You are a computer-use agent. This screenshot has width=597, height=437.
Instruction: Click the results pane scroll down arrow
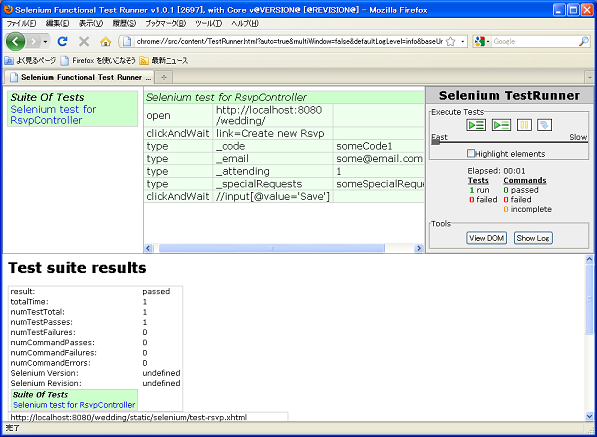(589, 416)
